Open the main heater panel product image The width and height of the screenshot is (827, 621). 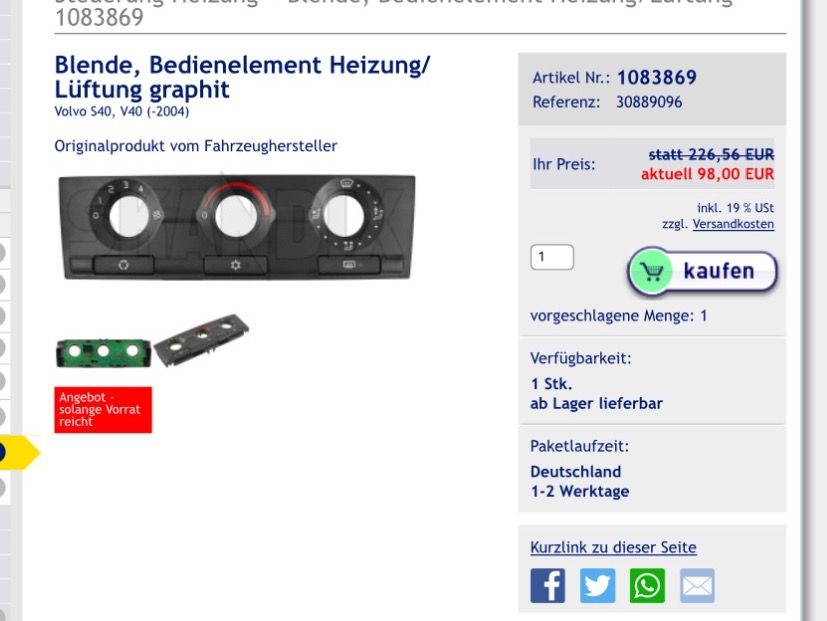pyautogui.click(x=237, y=226)
